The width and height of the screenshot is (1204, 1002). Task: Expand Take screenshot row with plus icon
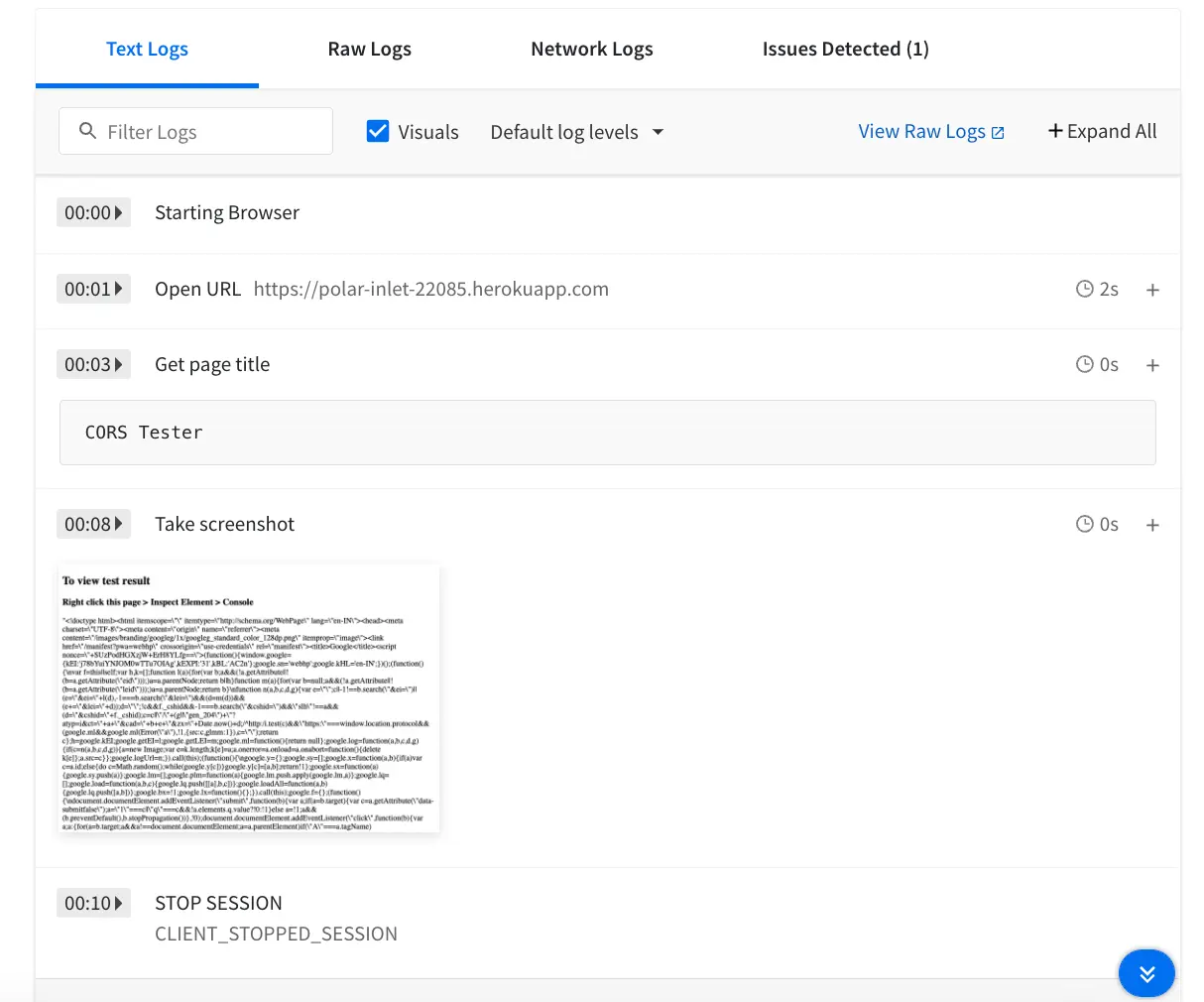point(1152,525)
